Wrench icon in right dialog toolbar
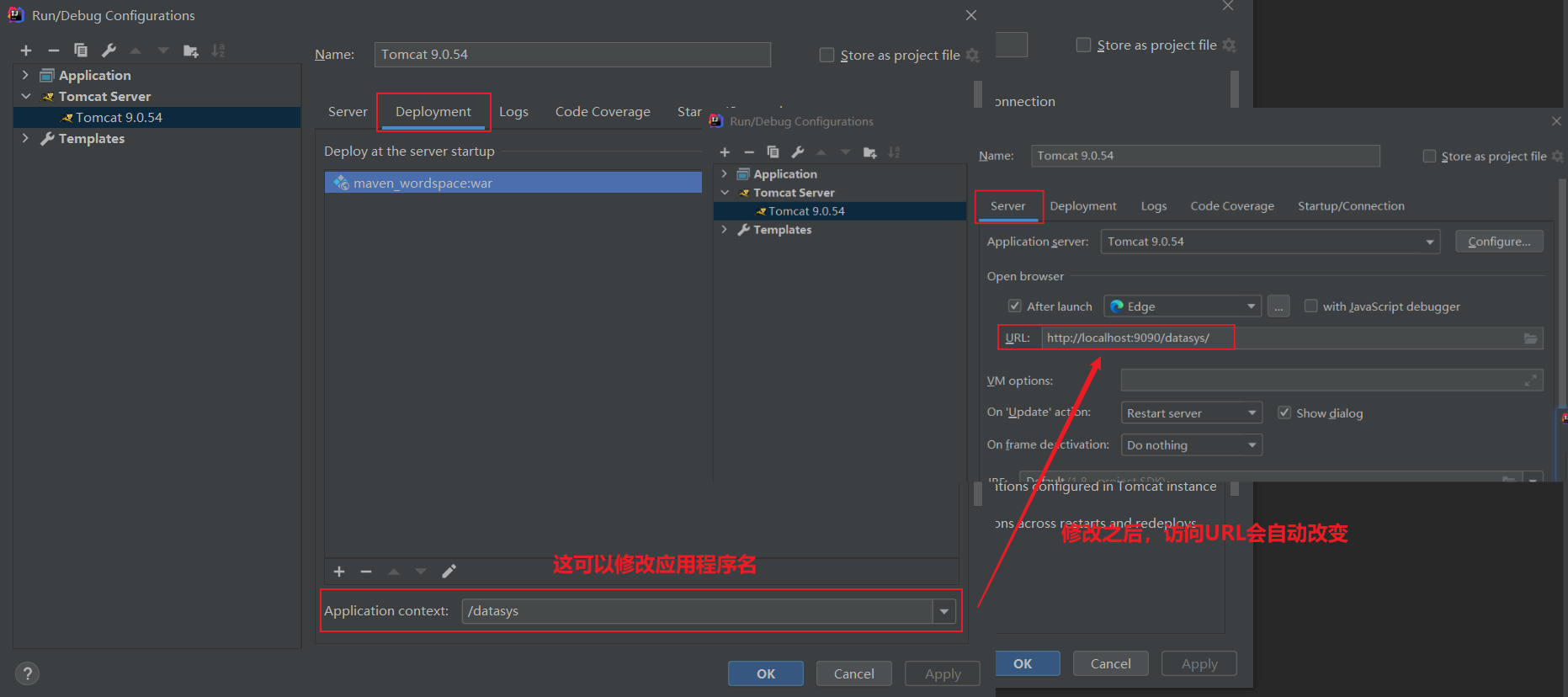 coord(798,152)
